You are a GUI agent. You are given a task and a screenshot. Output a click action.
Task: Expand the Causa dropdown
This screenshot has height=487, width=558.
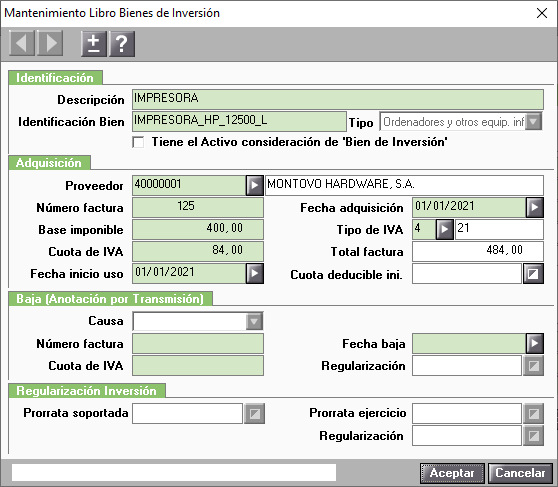[x=254, y=321]
